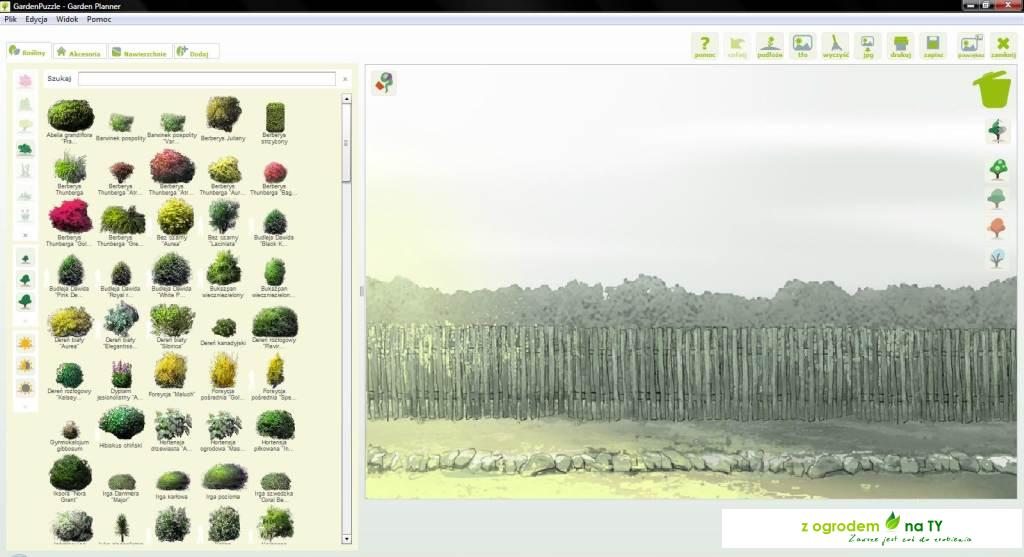This screenshot has width=1024, height=557.
Task: Select the Hibiskus chiński plant thumbnail
Action: [x=122, y=424]
